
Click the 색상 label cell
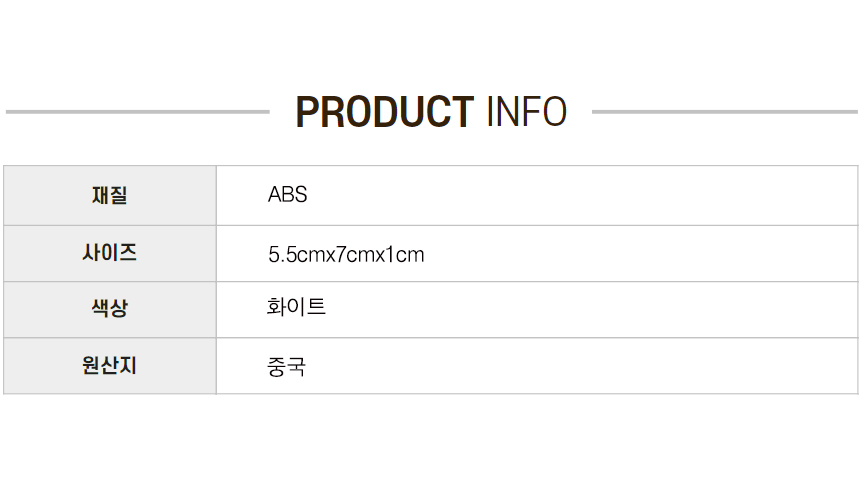(110, 309)
